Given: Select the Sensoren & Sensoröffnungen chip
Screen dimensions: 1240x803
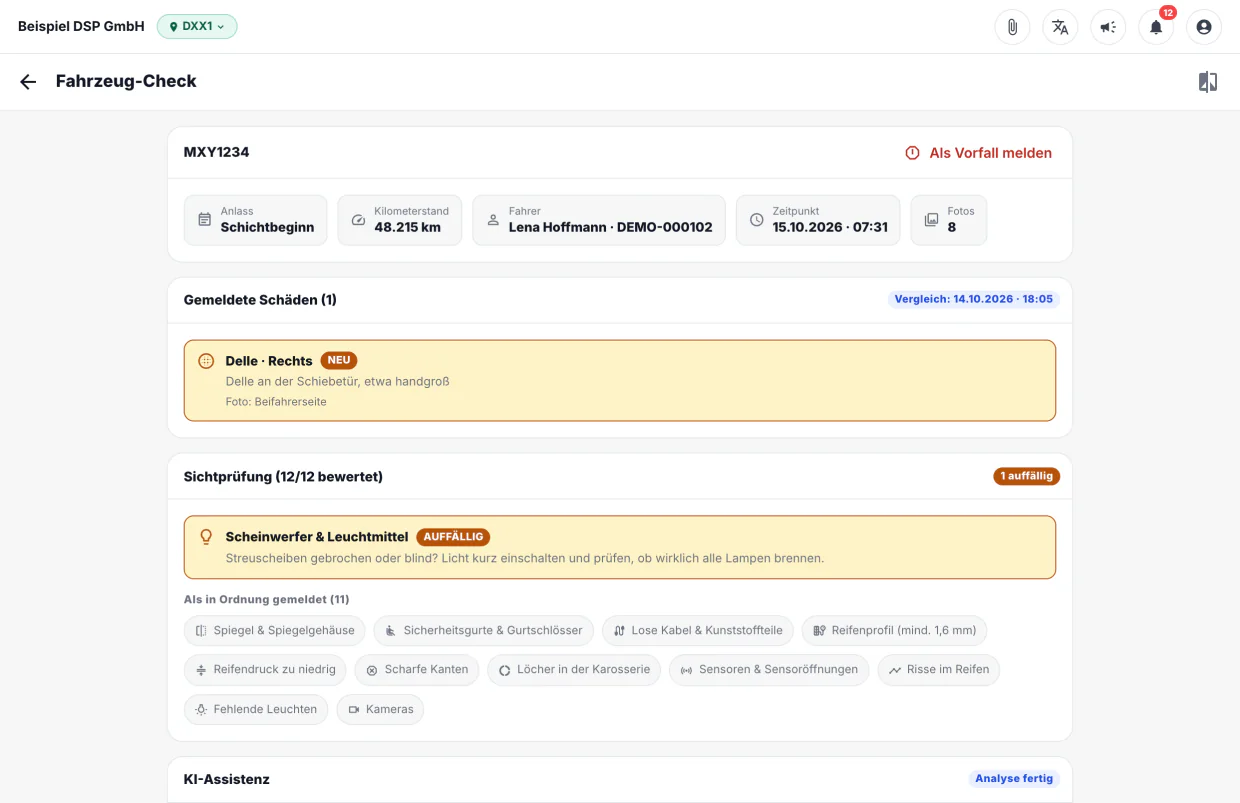Looking at the screenshot, I should point(769,670).
